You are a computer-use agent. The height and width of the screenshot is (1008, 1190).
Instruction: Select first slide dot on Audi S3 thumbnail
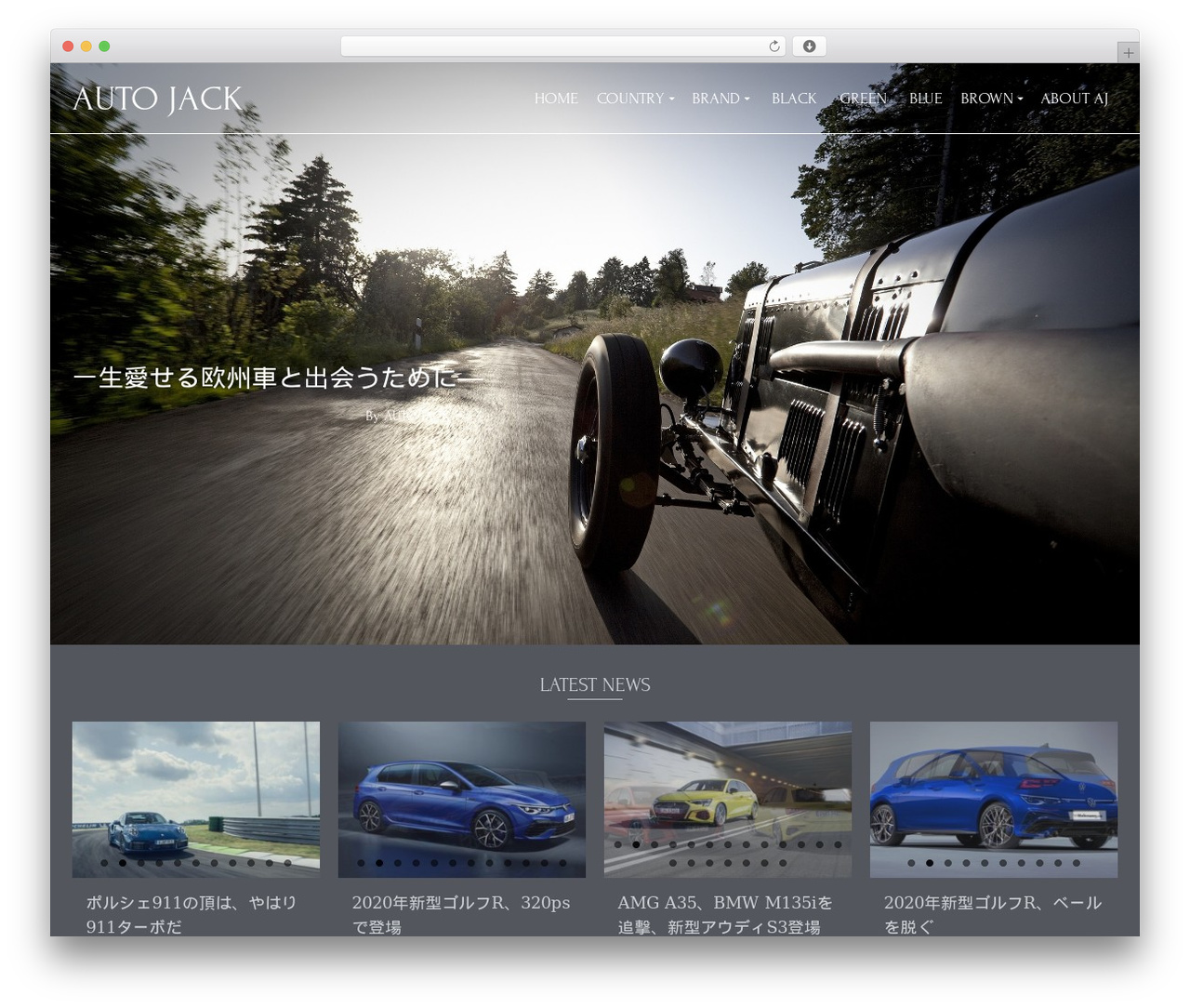[x=618, y=844]
